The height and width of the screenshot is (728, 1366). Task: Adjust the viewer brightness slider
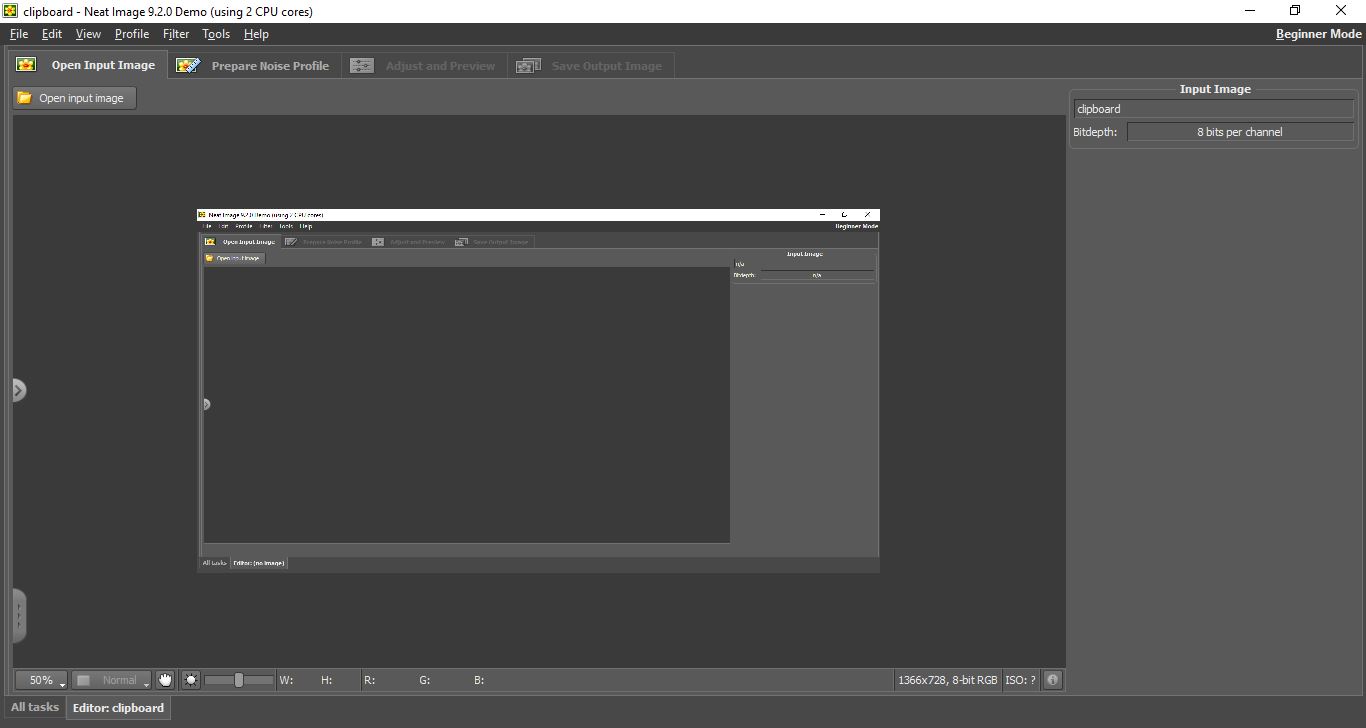239,680
